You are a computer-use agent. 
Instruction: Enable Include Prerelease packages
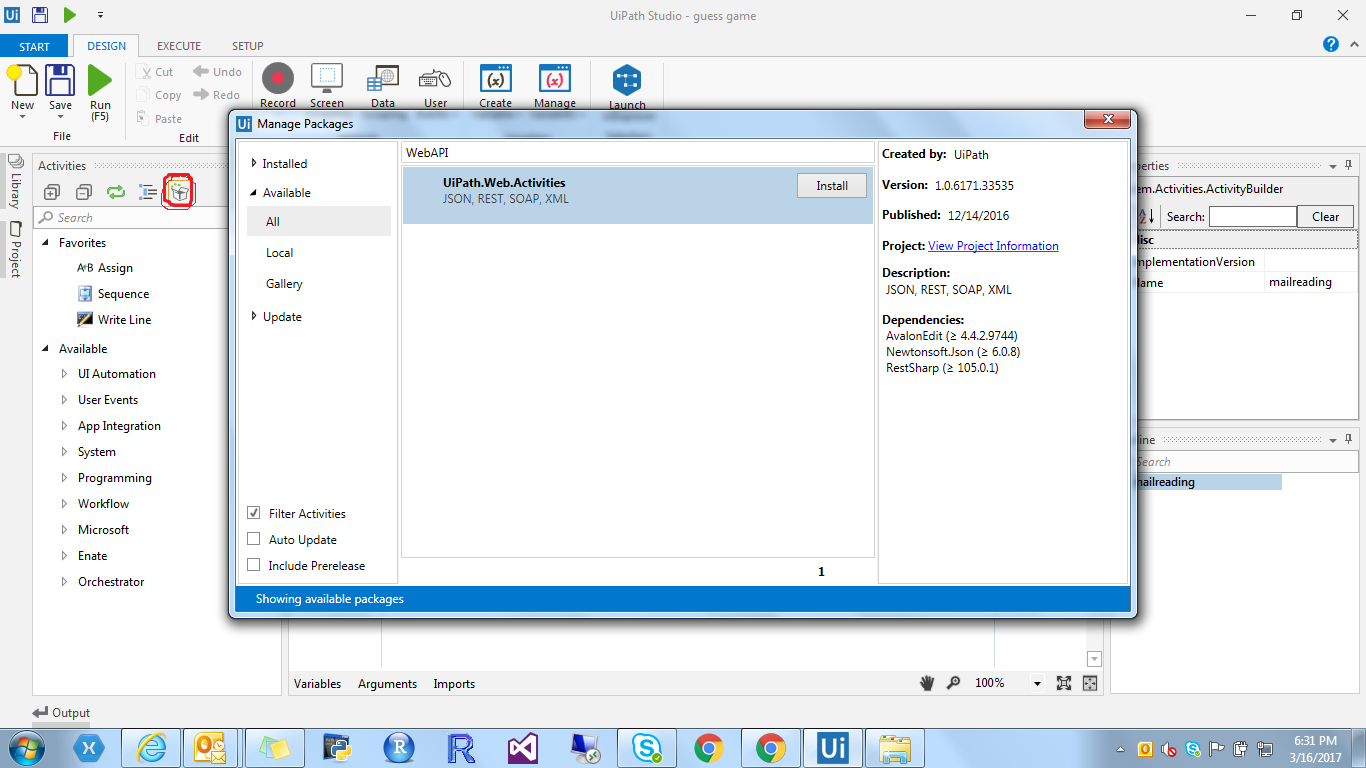point(253,565)
